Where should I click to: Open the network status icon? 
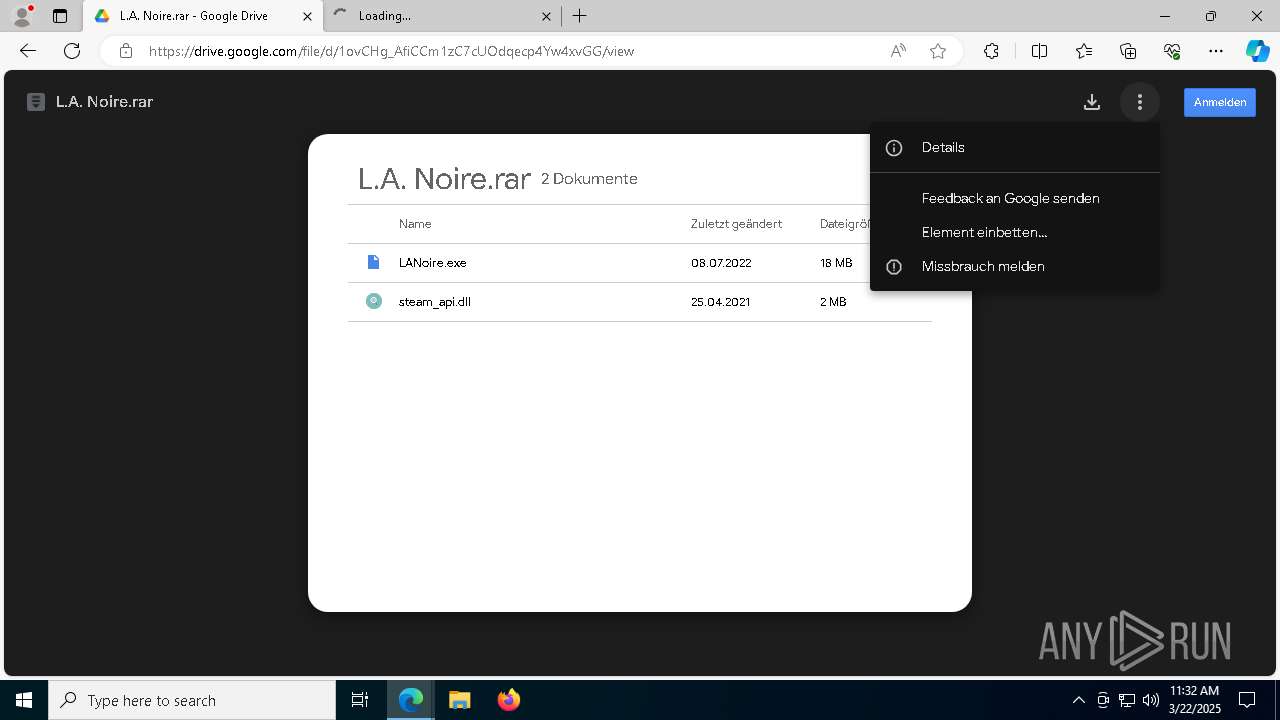[1126, 700]
